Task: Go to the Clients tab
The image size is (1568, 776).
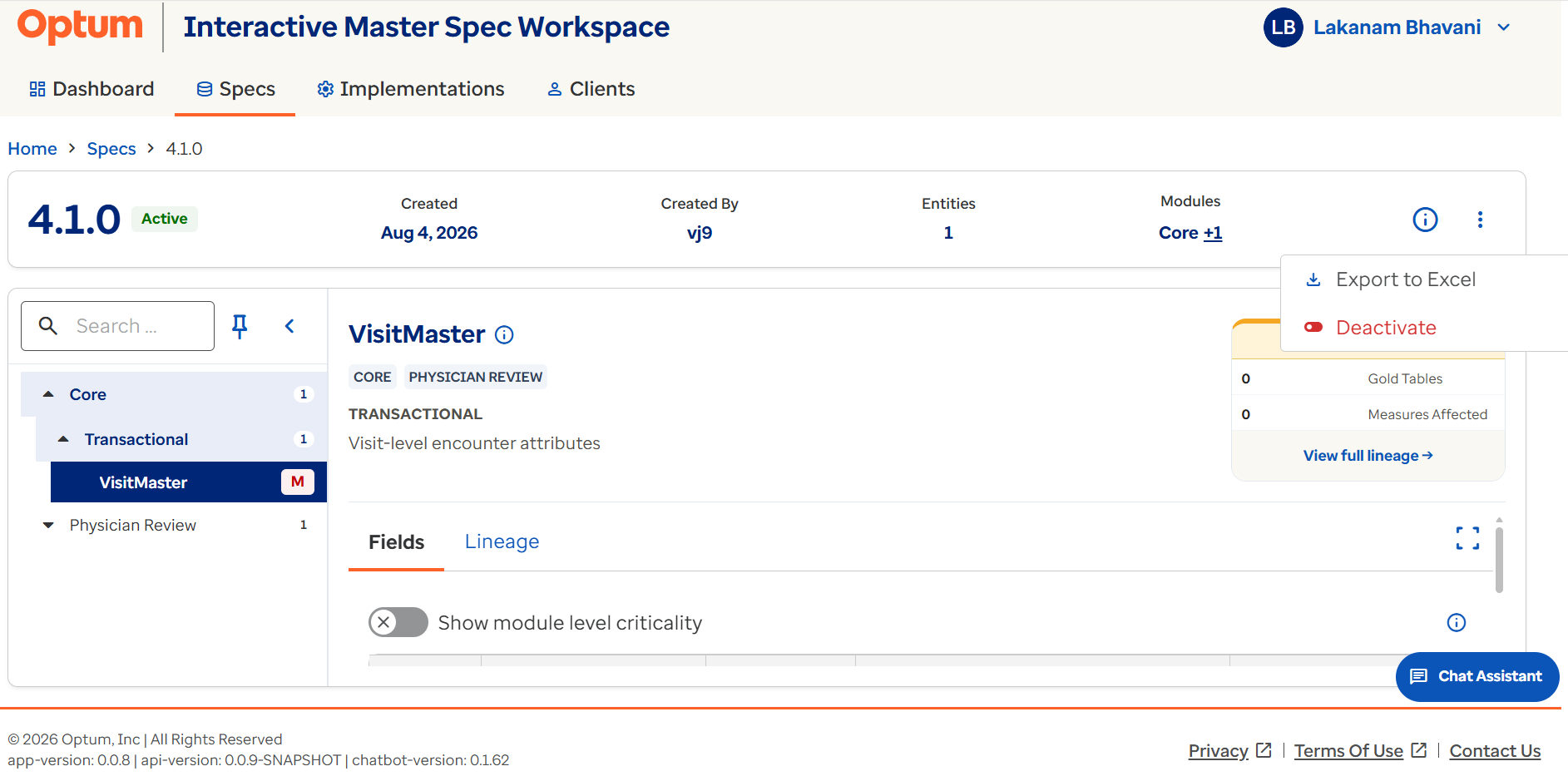Action: tap(591, 89)
